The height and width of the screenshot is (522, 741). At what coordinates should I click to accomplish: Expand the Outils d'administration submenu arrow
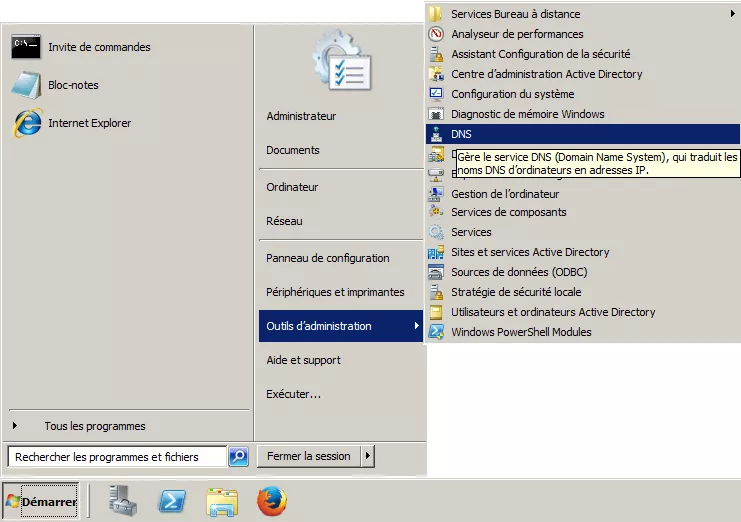(x=416, y=325)
